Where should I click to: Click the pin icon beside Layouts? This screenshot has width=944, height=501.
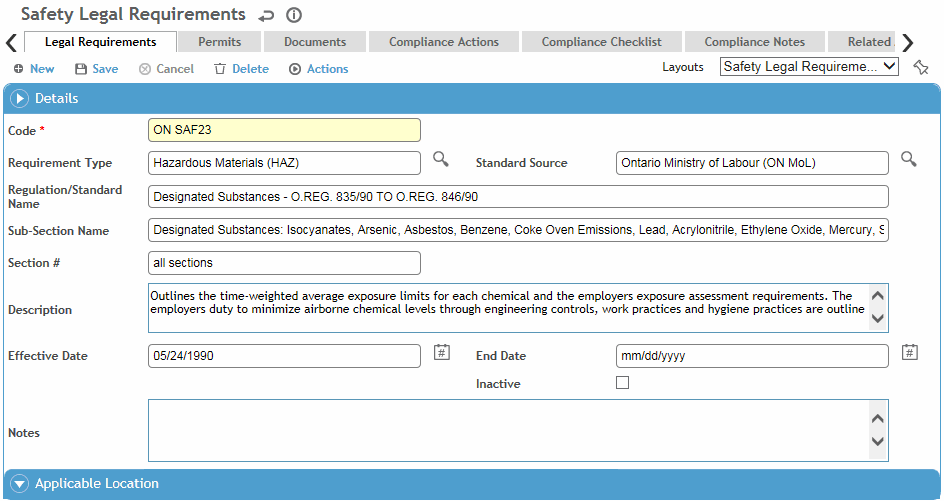921,67
